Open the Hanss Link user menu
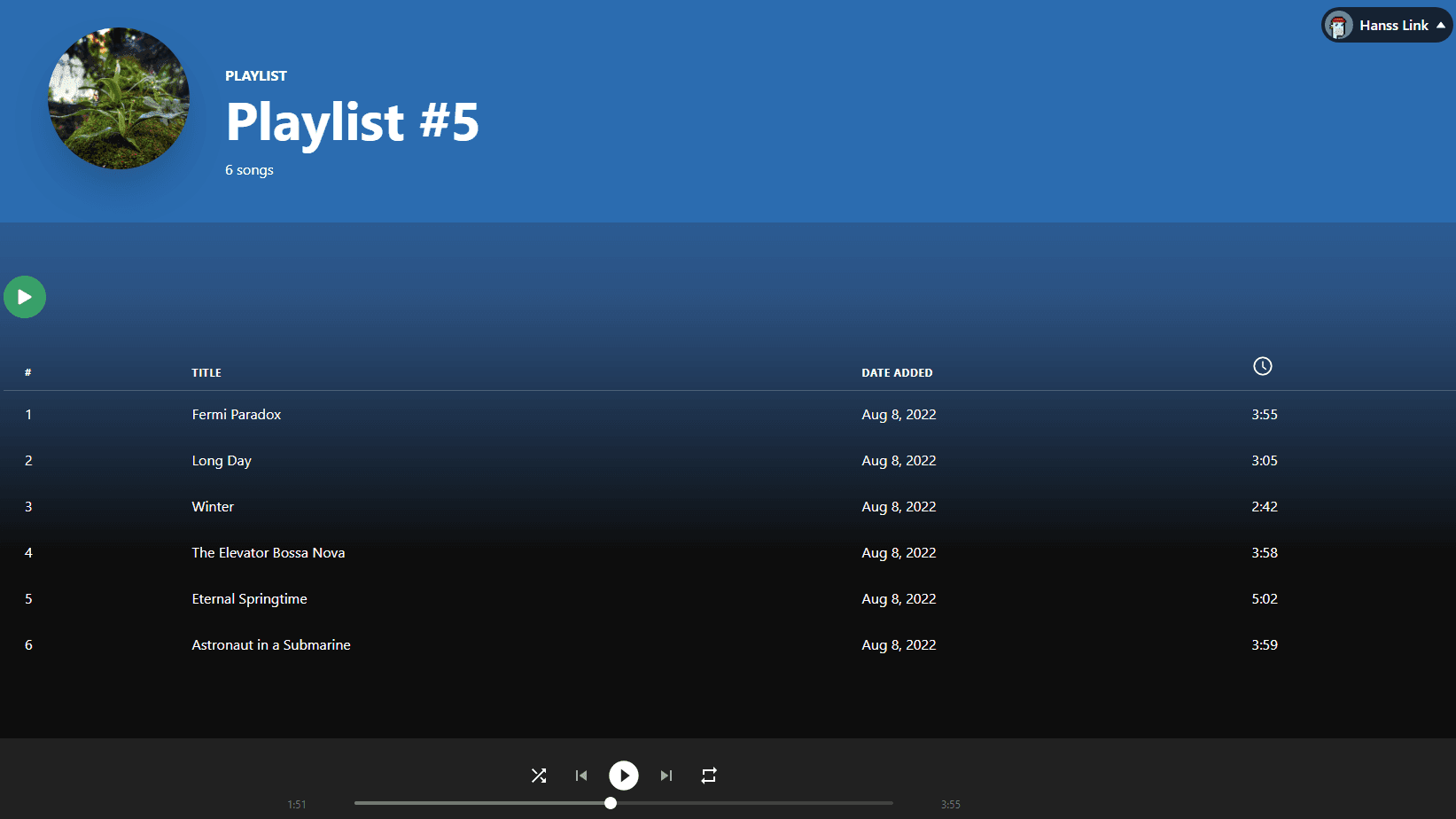The height and width of the screenshot is (819, 1456). click(1392, 26)
